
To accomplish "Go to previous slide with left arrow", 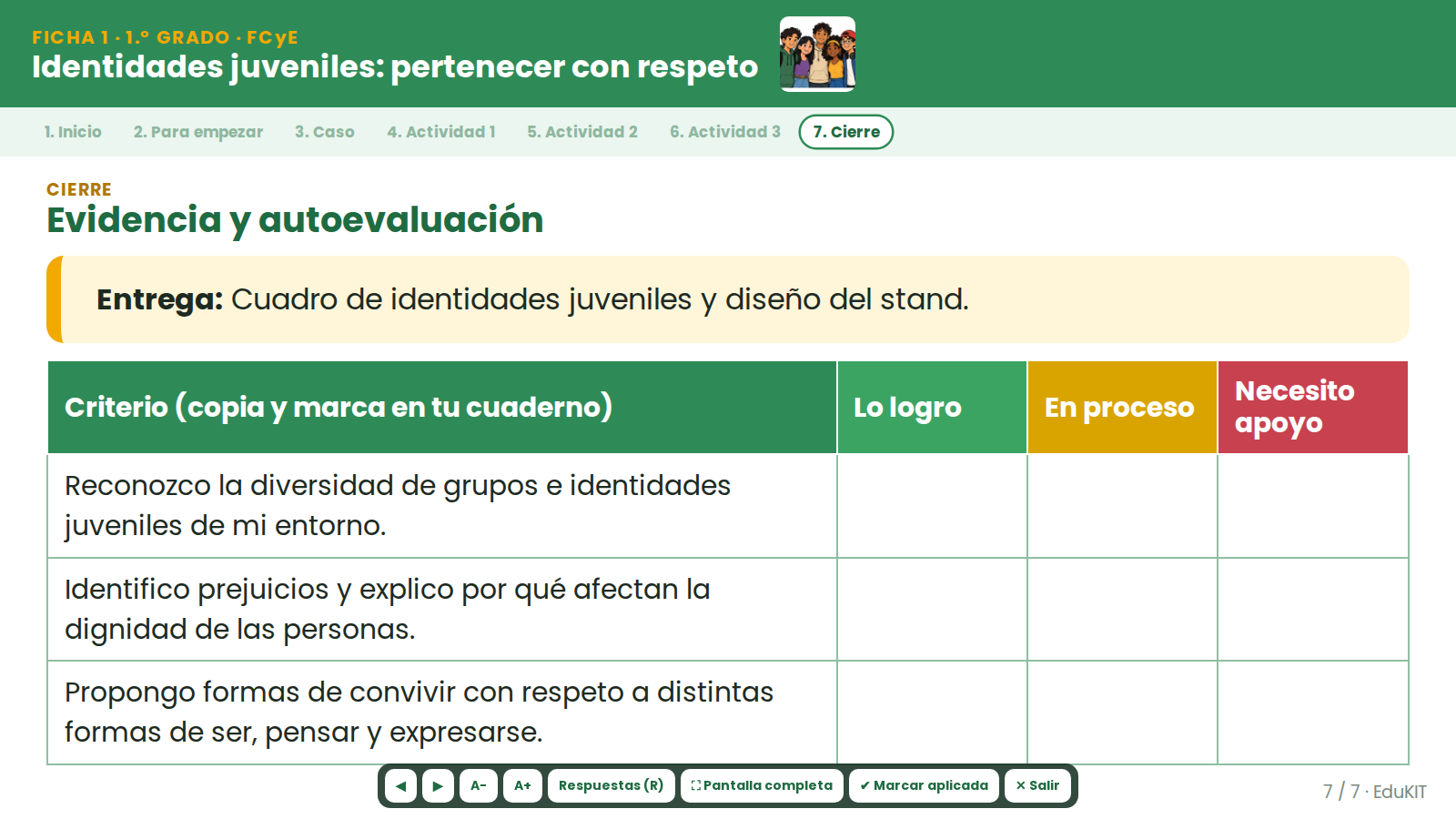I will pos(400,785).
